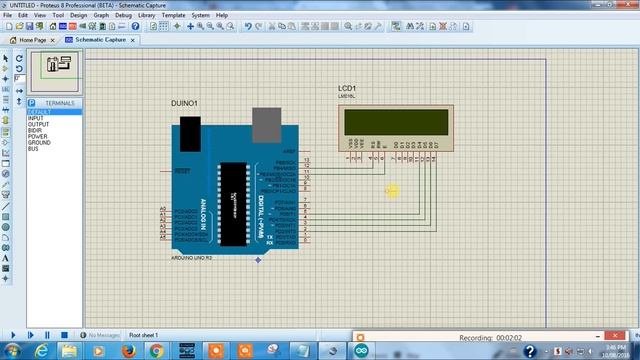
Task: Click the Rotate Clockwise button
Action: coord(19,58)
